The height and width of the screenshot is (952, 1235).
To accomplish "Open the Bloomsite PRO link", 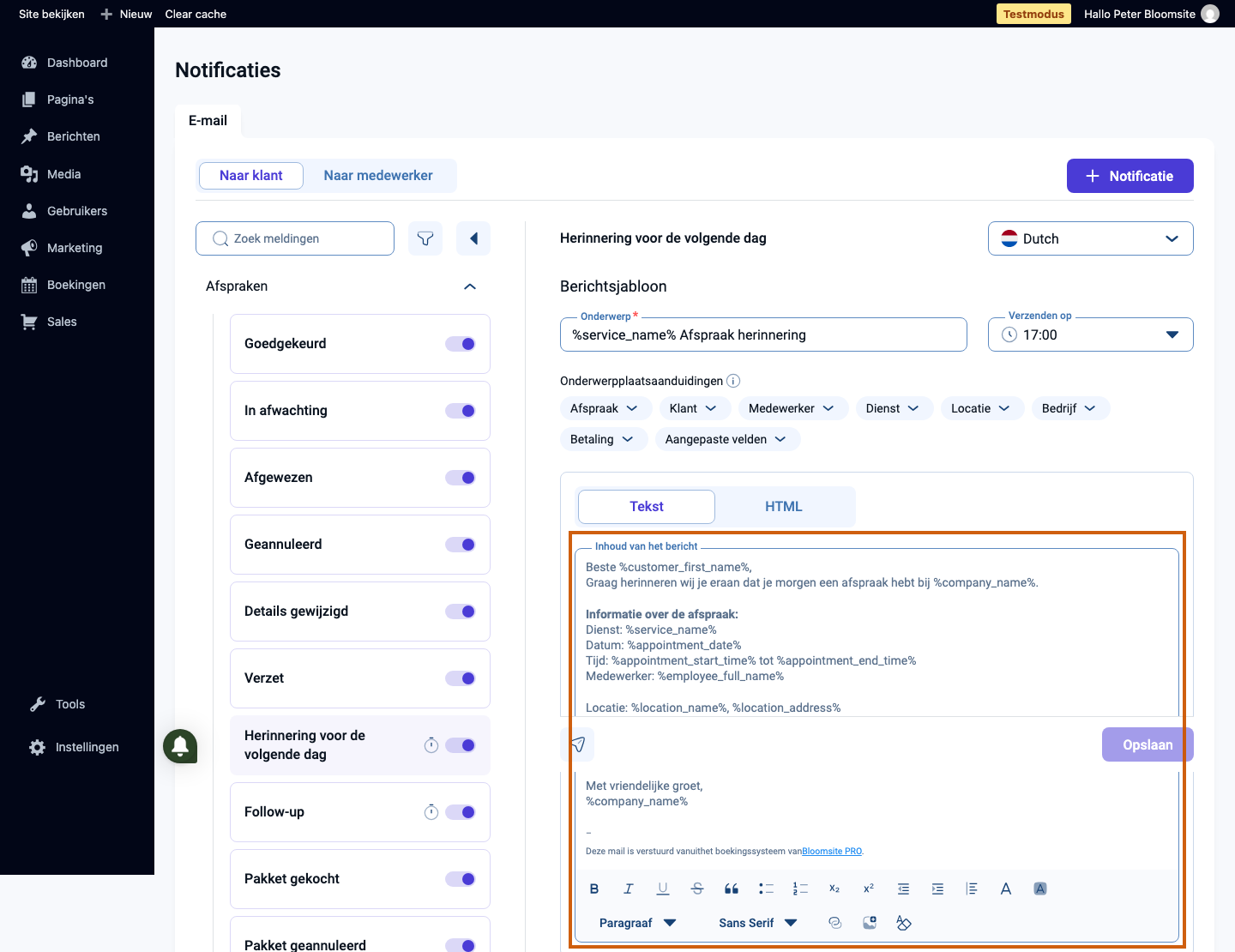I will pos(832,852).
